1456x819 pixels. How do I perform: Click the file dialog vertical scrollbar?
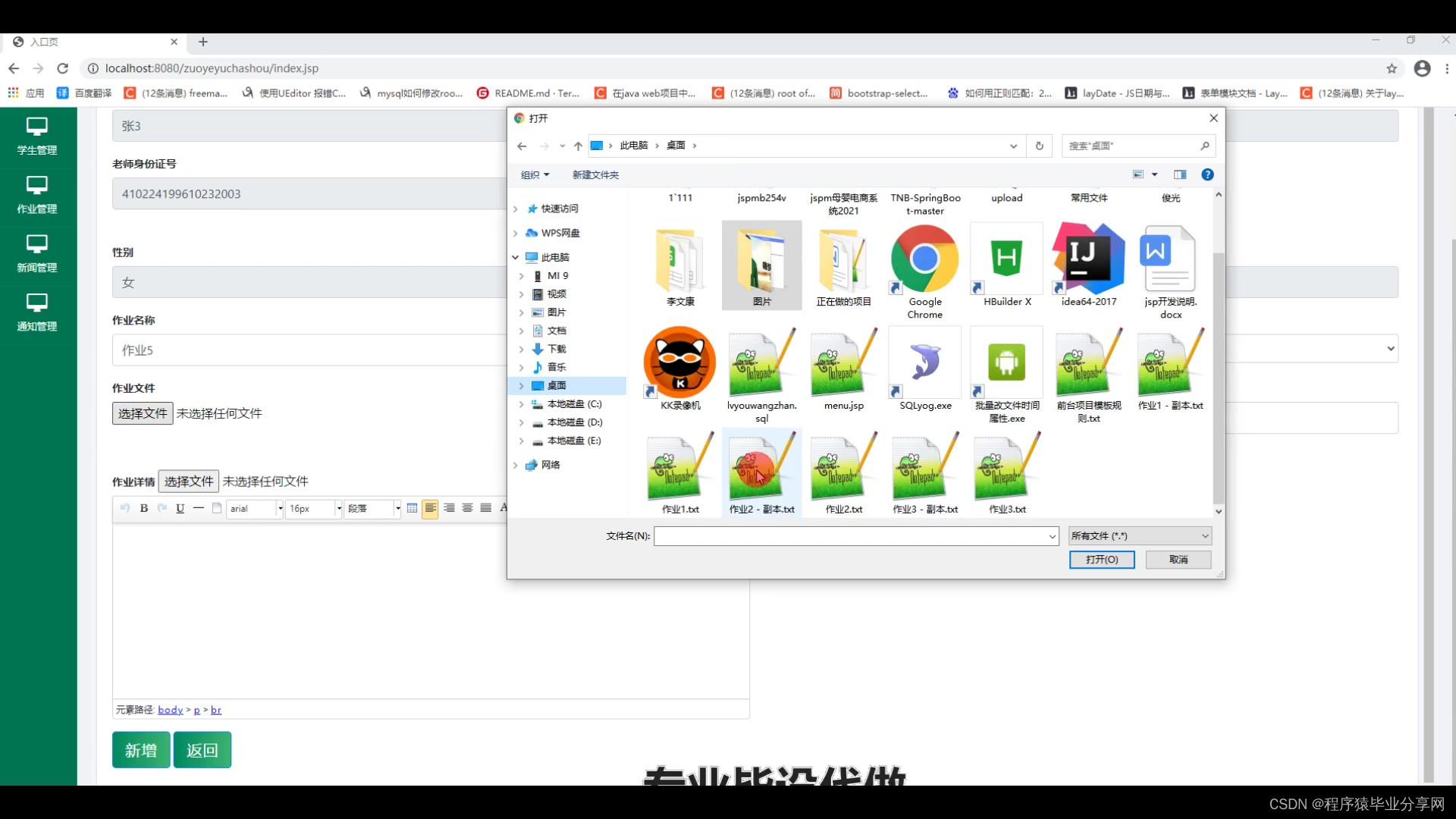pos(1218,379)
